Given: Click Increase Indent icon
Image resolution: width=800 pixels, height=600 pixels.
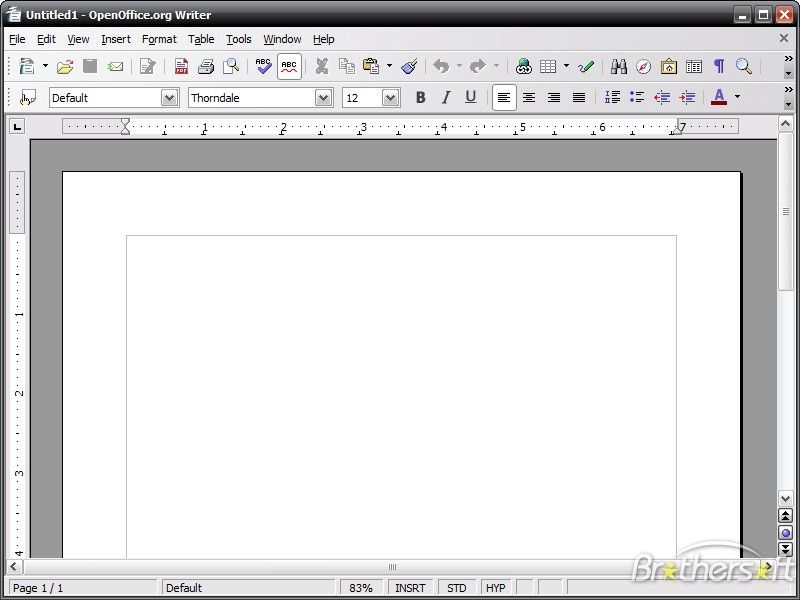Looking at the screenshot, I should (x=688, y=97).
